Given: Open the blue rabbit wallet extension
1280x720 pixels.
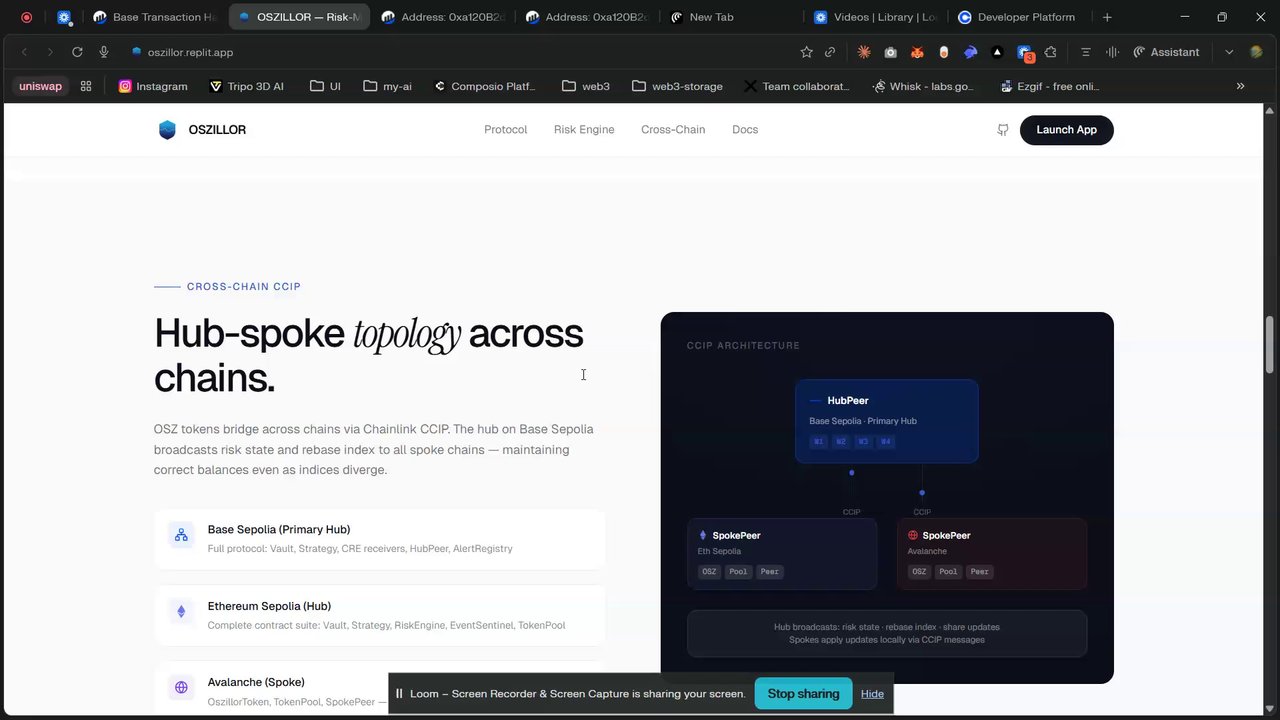Looking at the screenshot, I should [970, 52].
